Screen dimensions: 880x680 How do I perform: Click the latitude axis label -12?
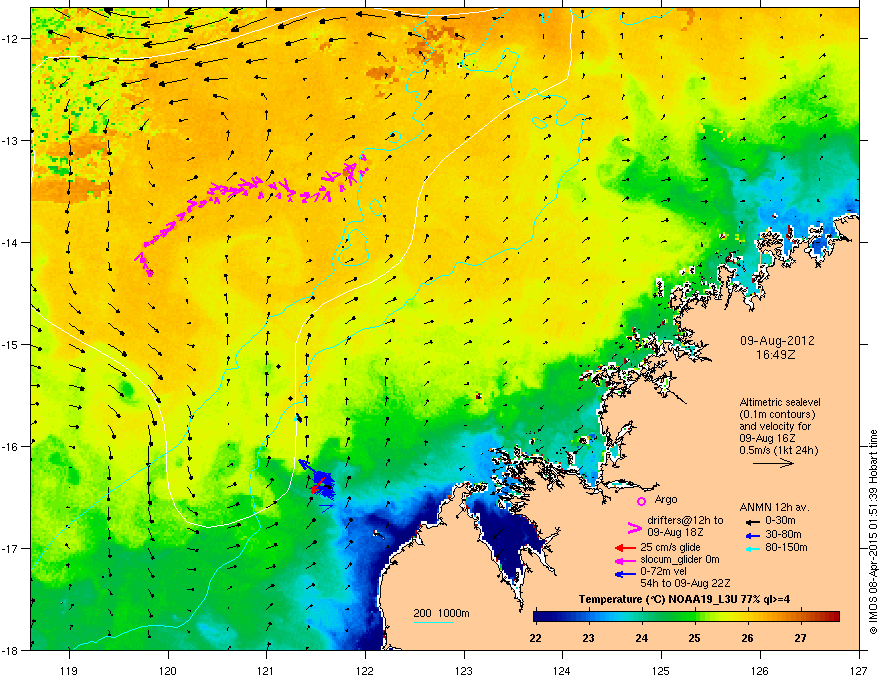coord(10,38)
